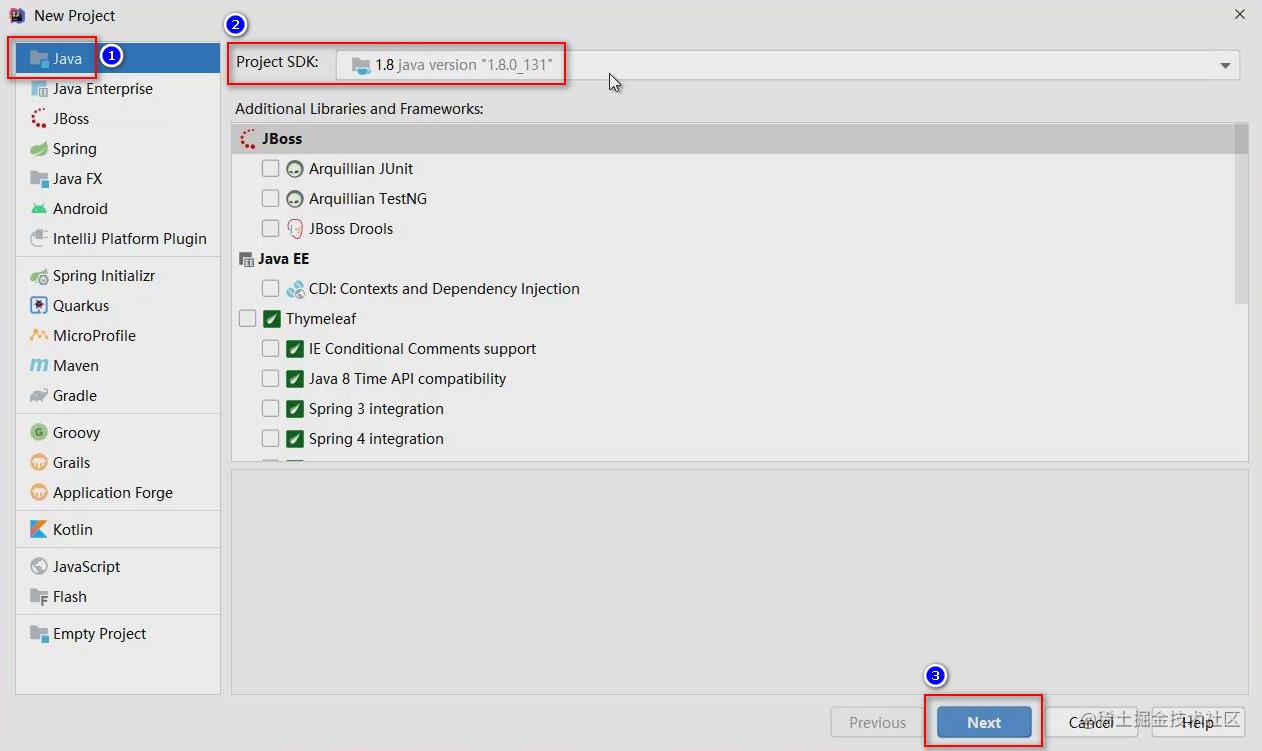1262x751 pixels.
Task: Enable Spring 4 integration checkbox
Action: (270, 439)
